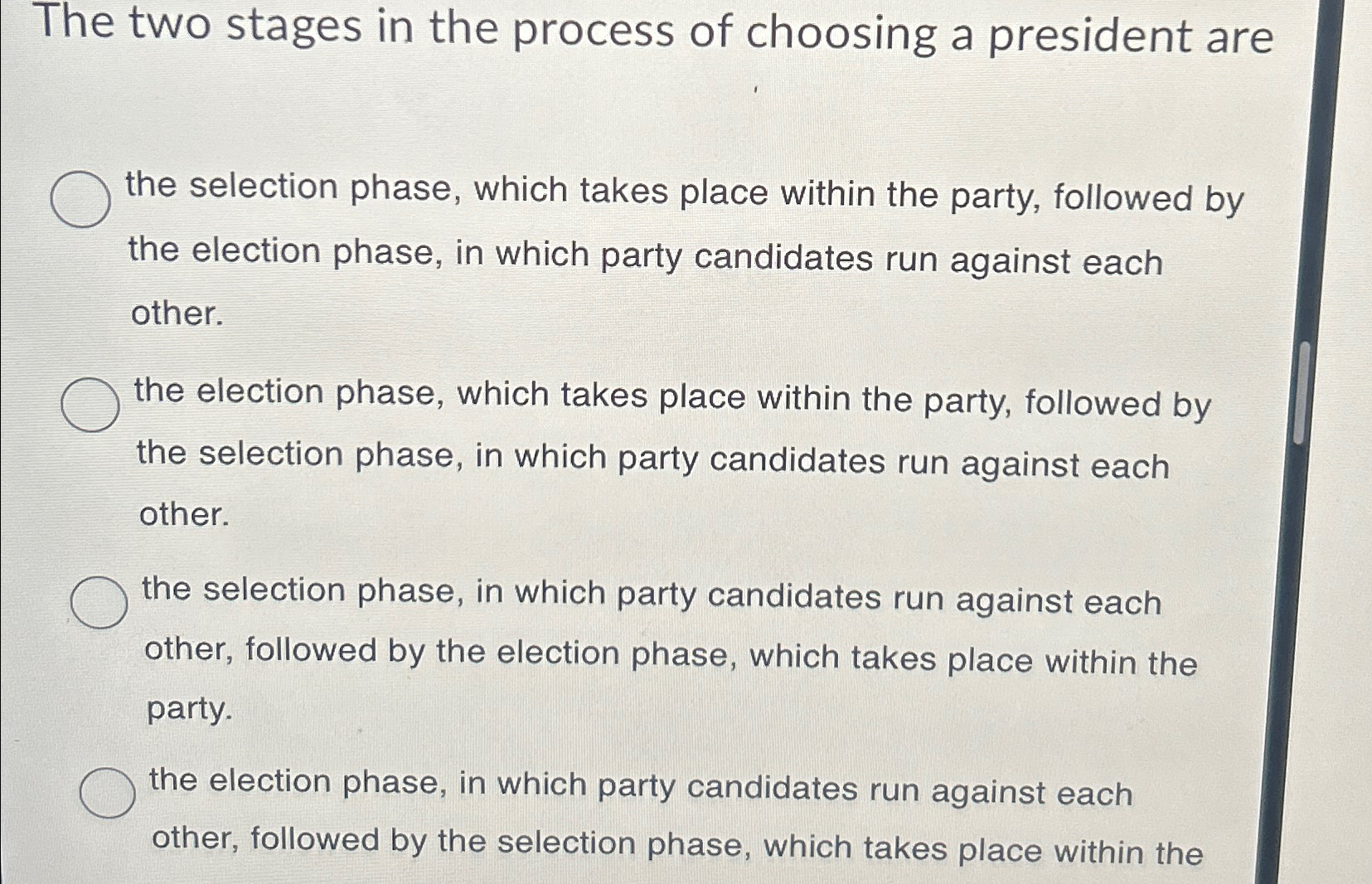Select the second answer's radio button

(x=91, y=404)
